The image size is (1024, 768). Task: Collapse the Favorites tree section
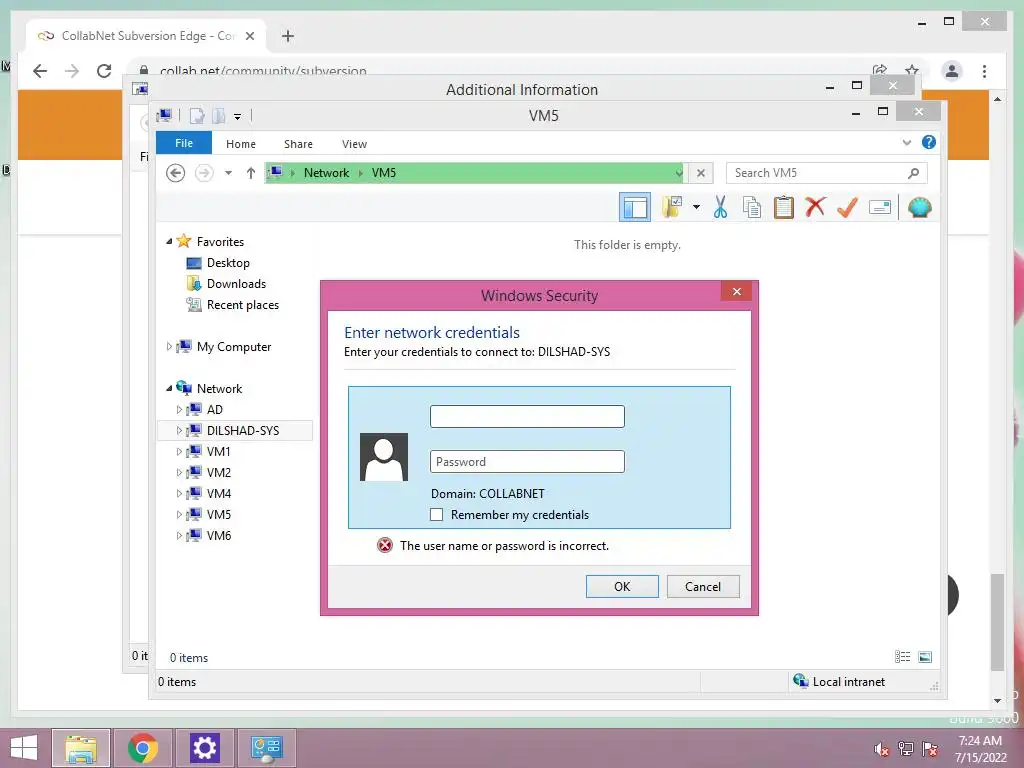tap(169, 242)
